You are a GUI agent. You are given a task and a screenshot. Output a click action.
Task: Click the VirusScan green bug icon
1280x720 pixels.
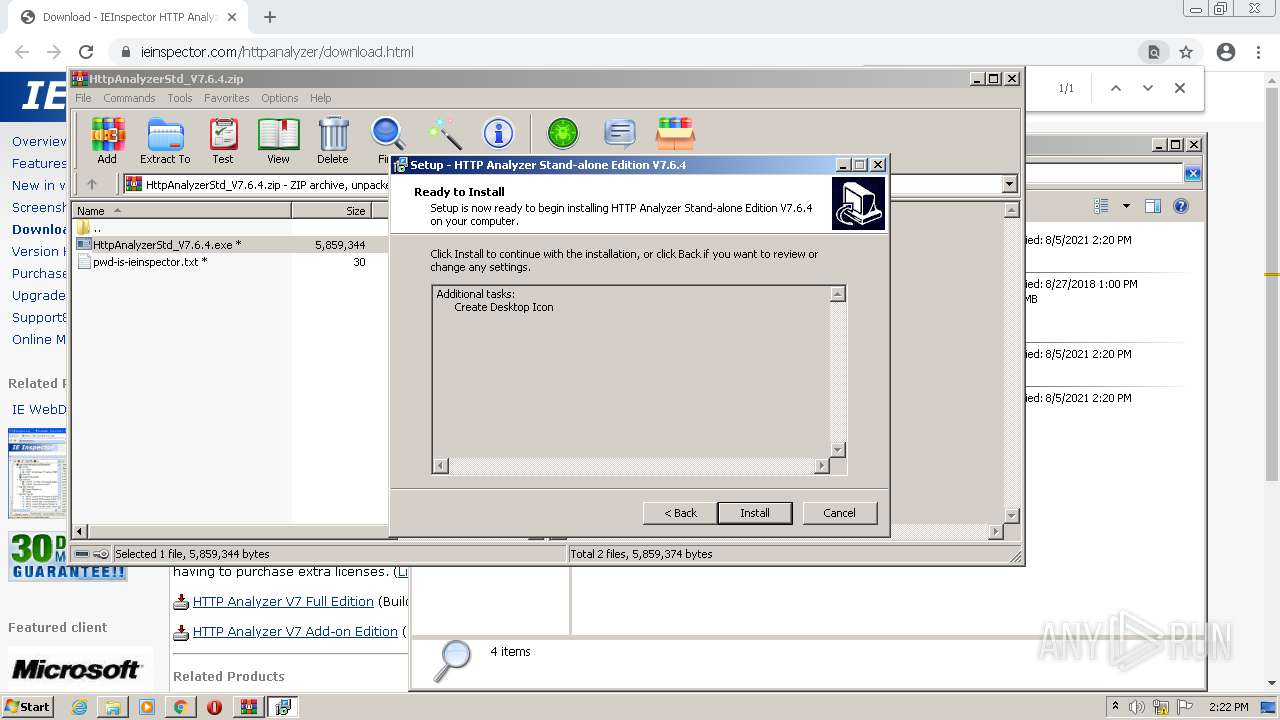tap(563, 133)
